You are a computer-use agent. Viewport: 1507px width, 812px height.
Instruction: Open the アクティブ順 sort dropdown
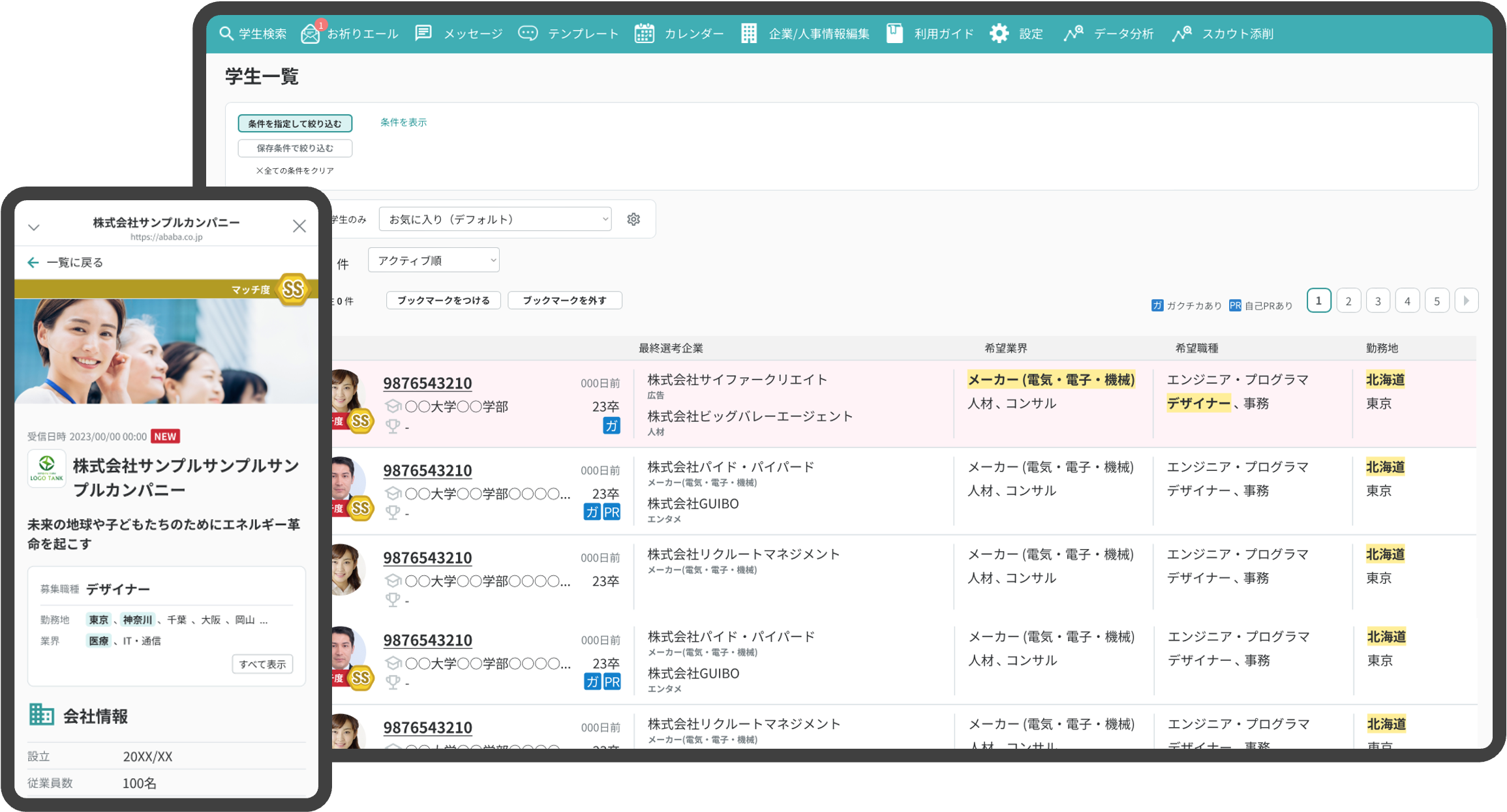pos(434,260)
